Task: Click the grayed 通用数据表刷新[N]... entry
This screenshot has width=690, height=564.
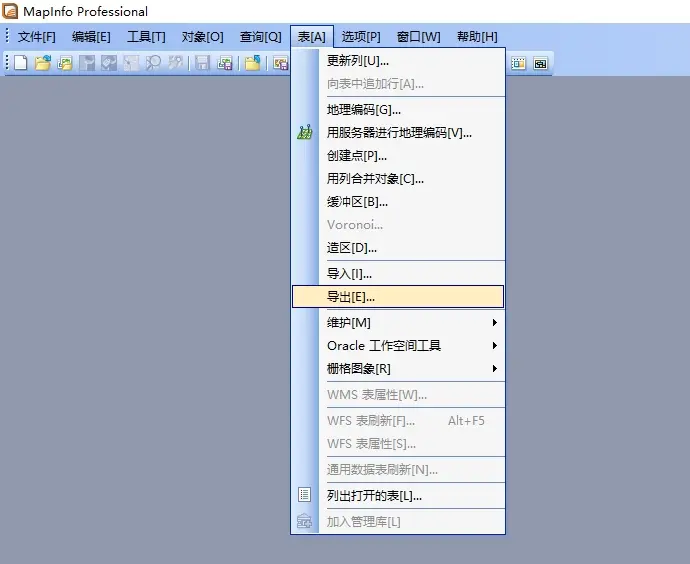Action: [398, 469]
